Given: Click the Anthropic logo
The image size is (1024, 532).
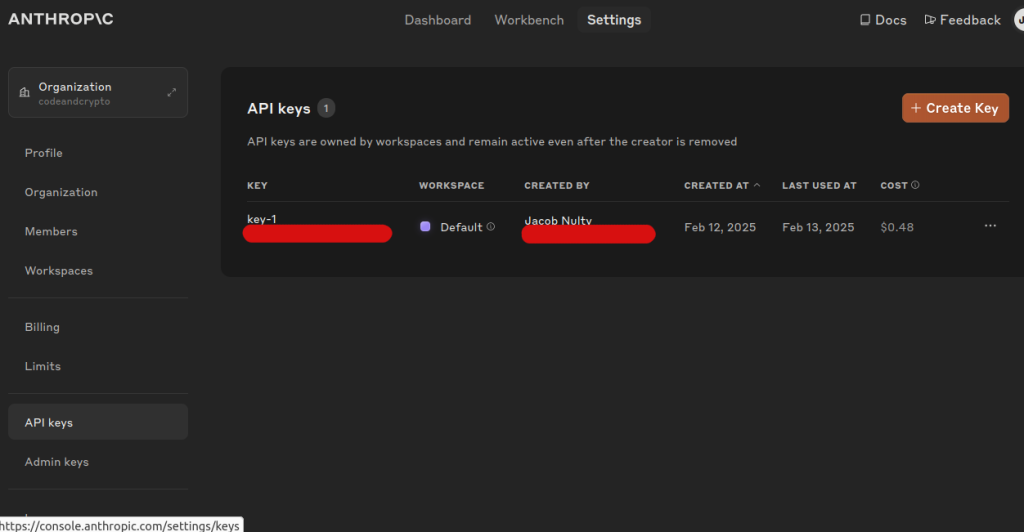Looking at the screenshot, I should 61,19.
